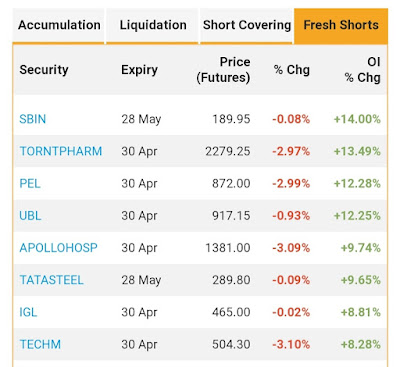
Task: Open the APOLLOHOSP security link
Action: click(58, 248)
